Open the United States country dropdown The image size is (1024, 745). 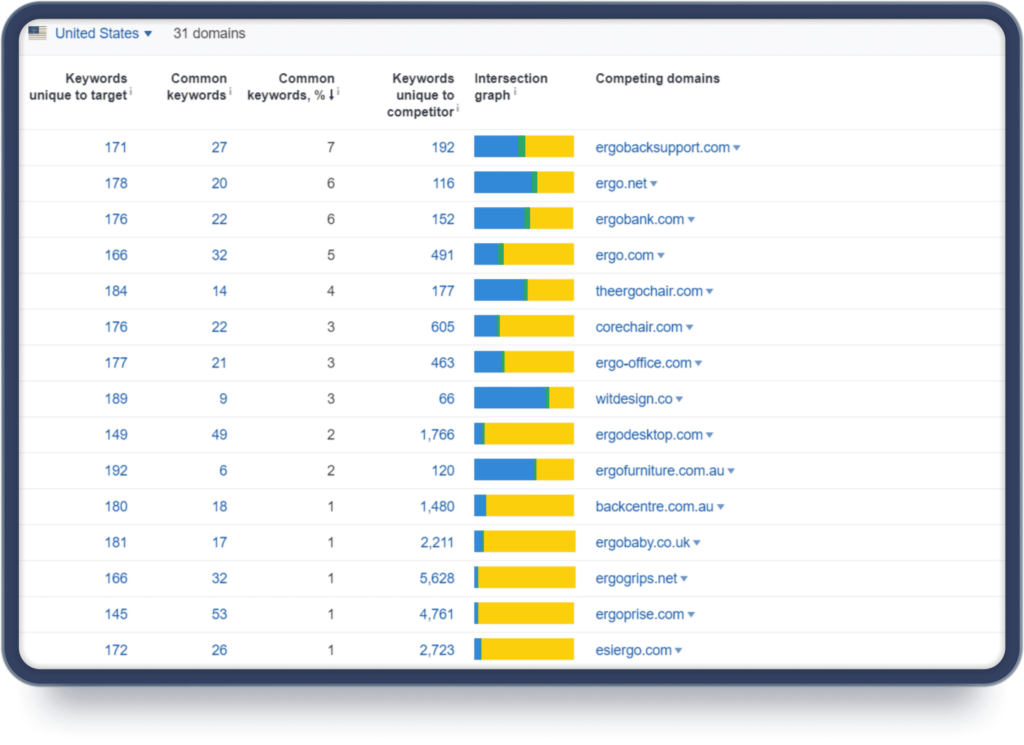point(103,33)
